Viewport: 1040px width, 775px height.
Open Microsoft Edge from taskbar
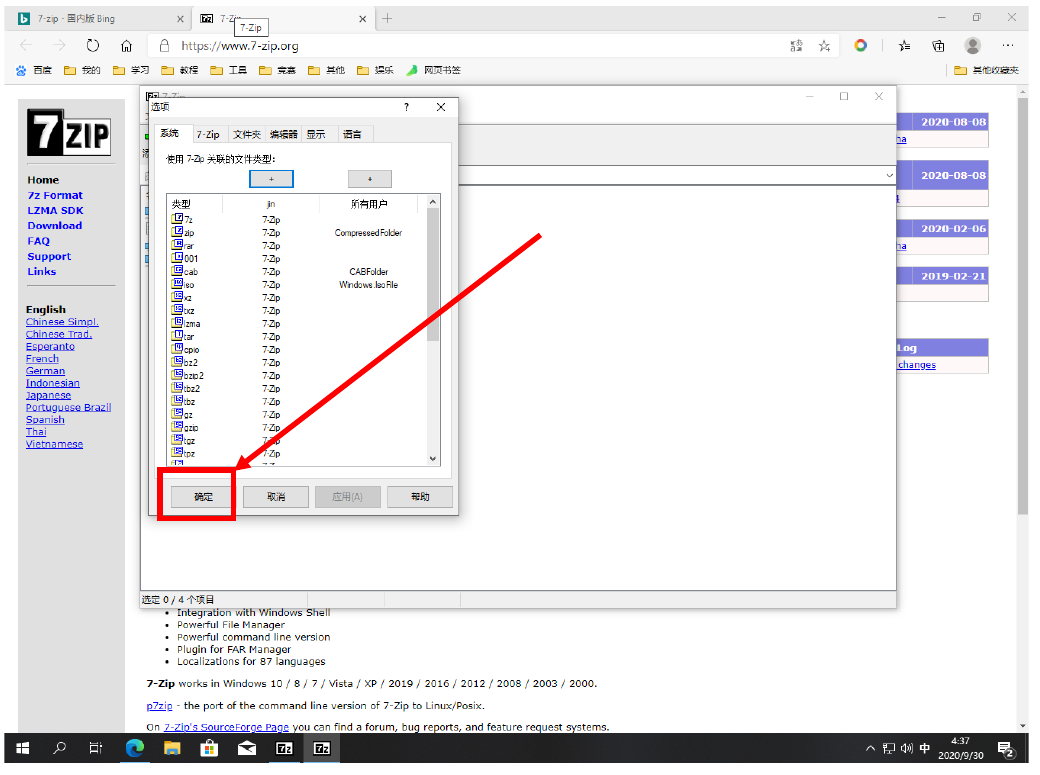133,748
